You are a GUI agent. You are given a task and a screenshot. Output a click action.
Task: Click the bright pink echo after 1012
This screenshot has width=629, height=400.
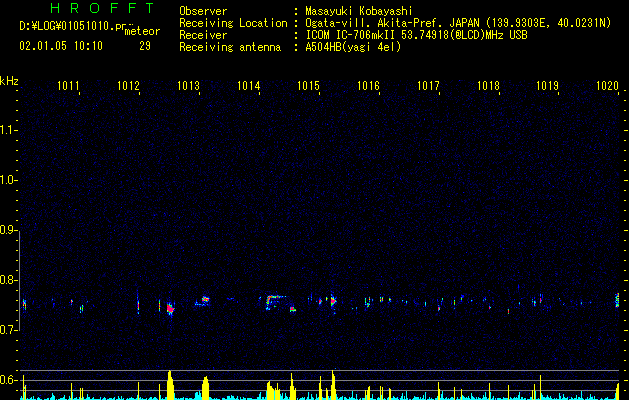[170, 309]
